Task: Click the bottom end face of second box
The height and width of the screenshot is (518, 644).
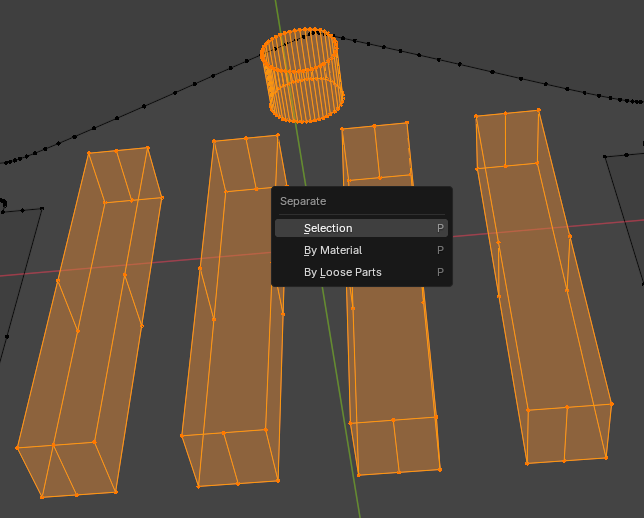Action: point(230,458)
